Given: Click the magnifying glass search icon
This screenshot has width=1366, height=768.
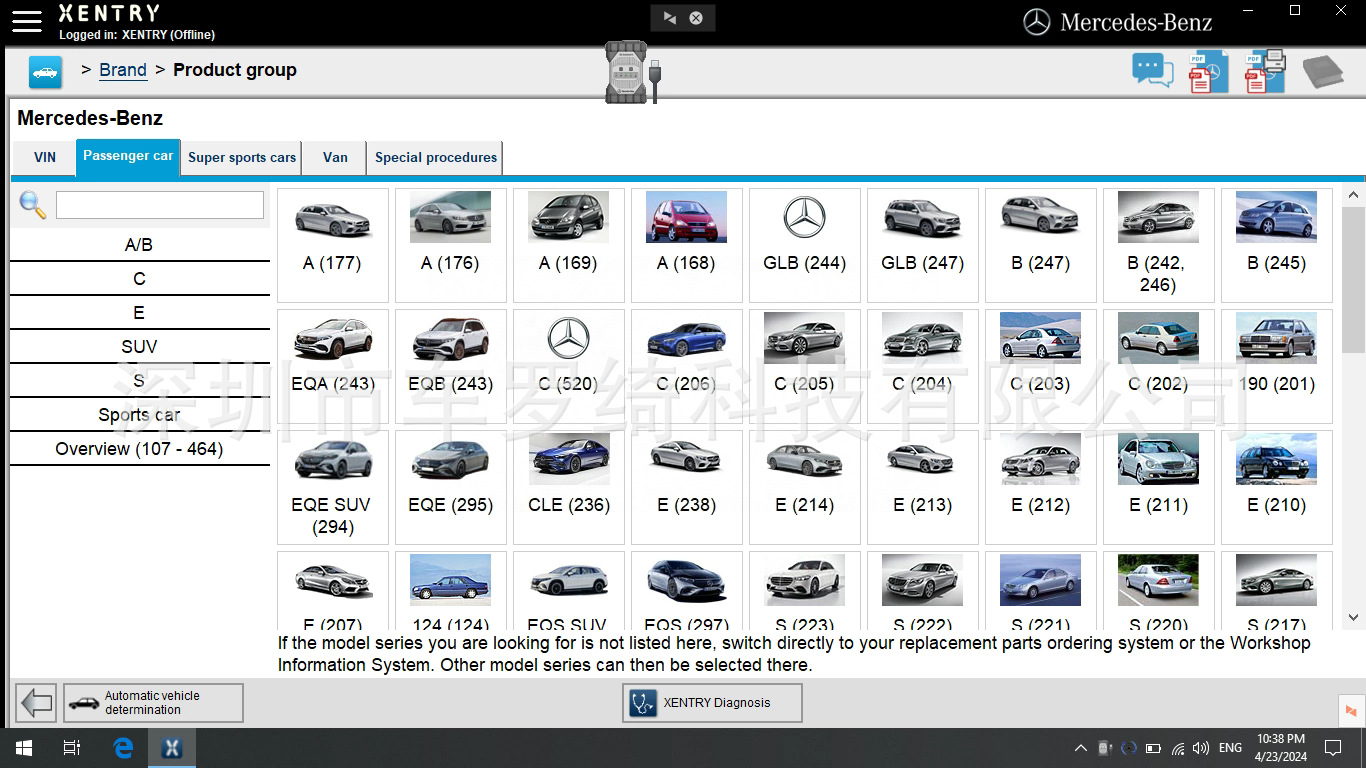Looking at the screenshot, I should click(x=33, y=205).
